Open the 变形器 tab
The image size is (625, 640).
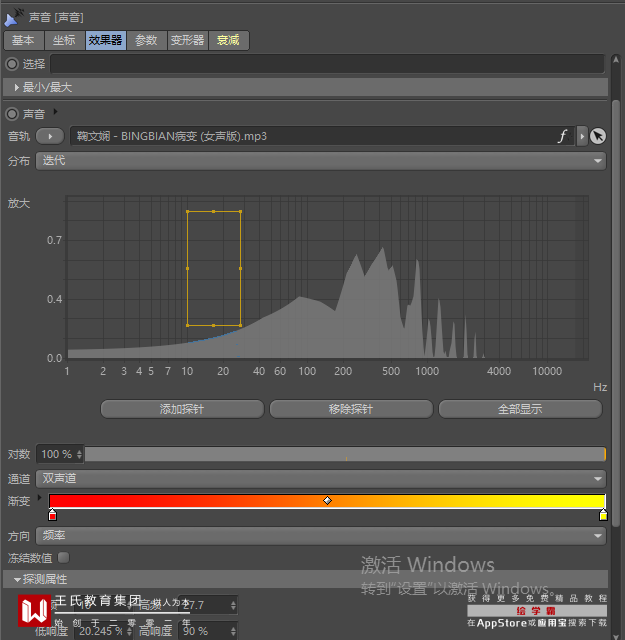[188, 40]
